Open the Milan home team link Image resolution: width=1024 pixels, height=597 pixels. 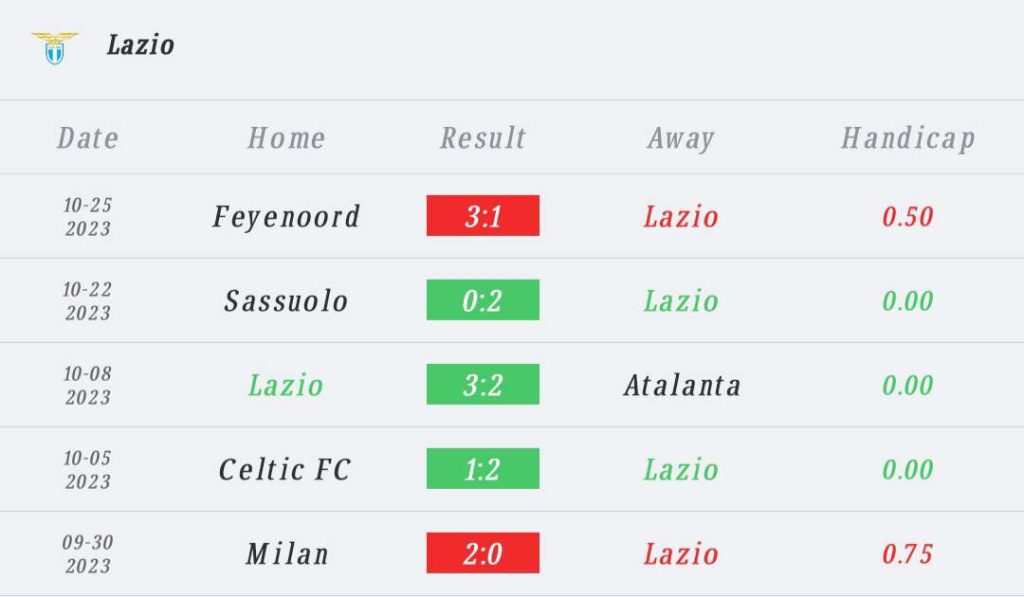(287, 553)
